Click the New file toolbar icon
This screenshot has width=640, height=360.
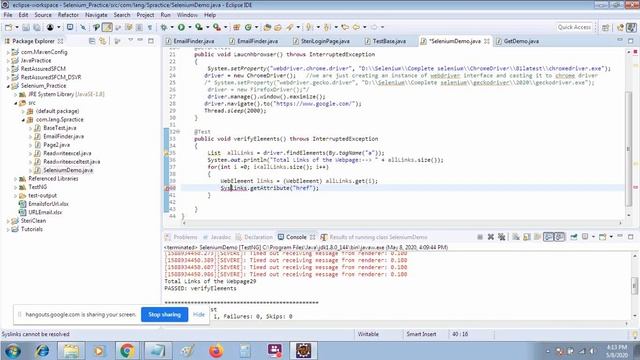pos(9,27)
